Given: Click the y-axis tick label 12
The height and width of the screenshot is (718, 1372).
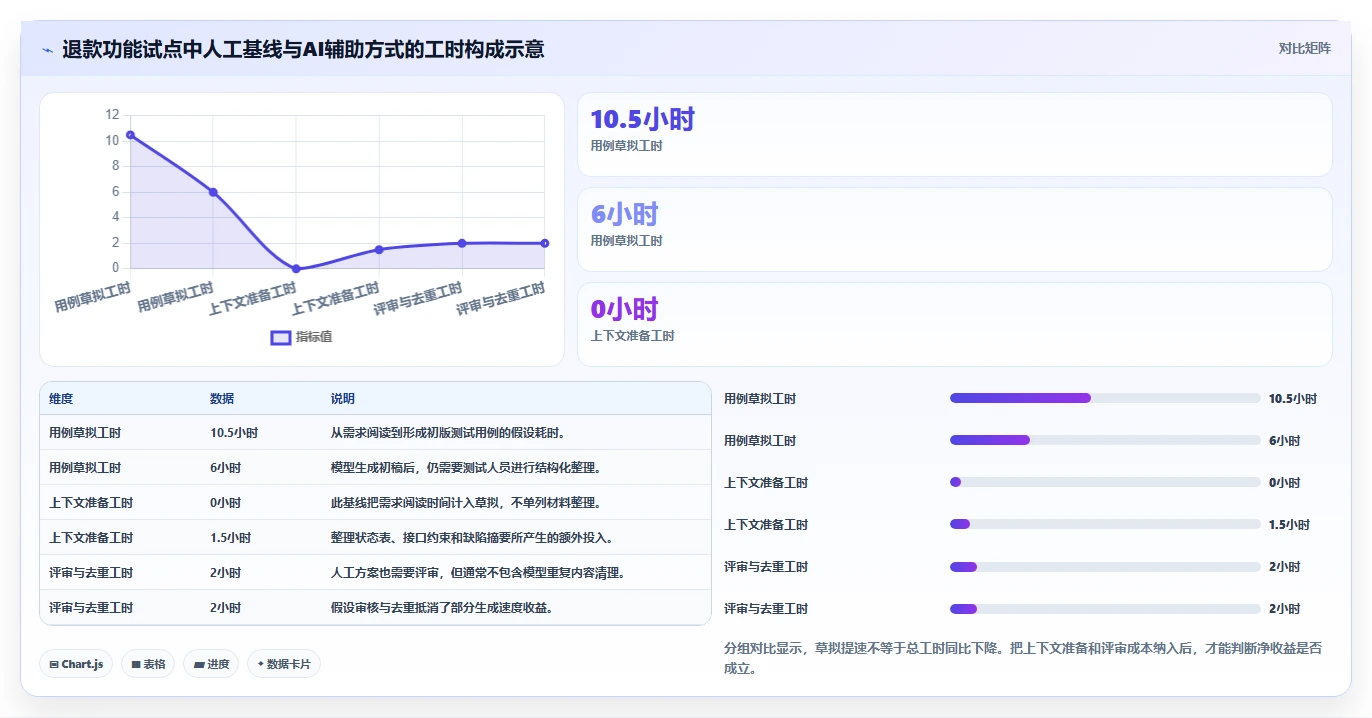Looking at the screenshot, I should (x=112, y=115).
